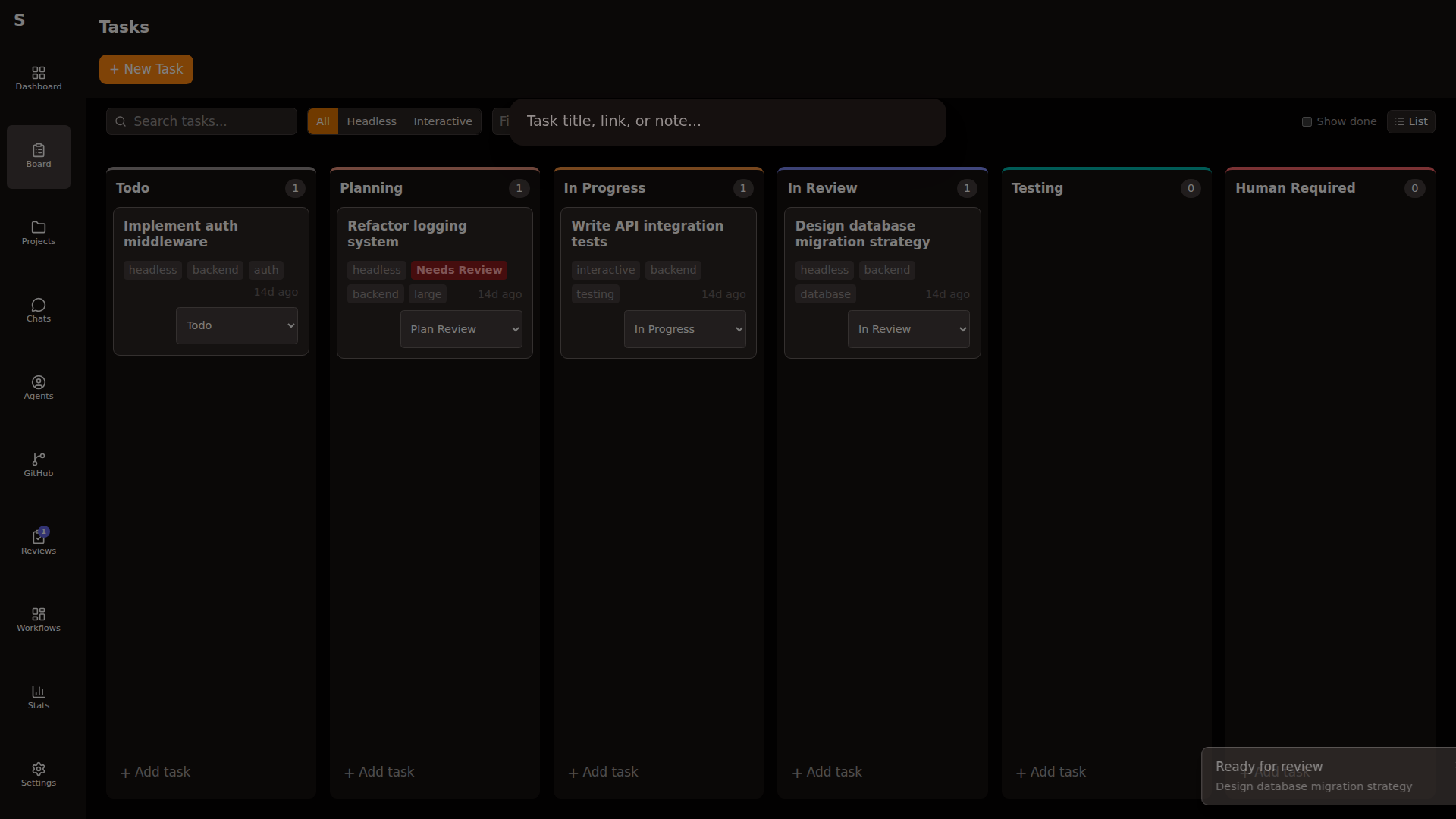1456x819 pixels.
Task: Open the Dashboard sidebar icon
Action: tap(39, 78)
